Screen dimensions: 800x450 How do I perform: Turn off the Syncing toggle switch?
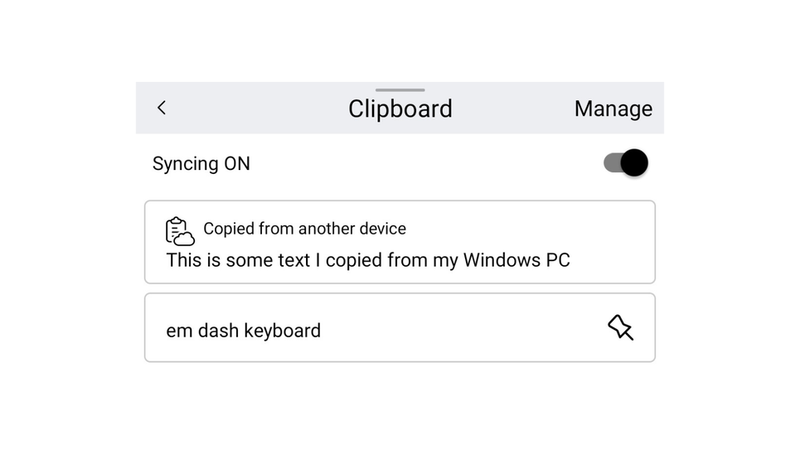click(x=626, y=163)
